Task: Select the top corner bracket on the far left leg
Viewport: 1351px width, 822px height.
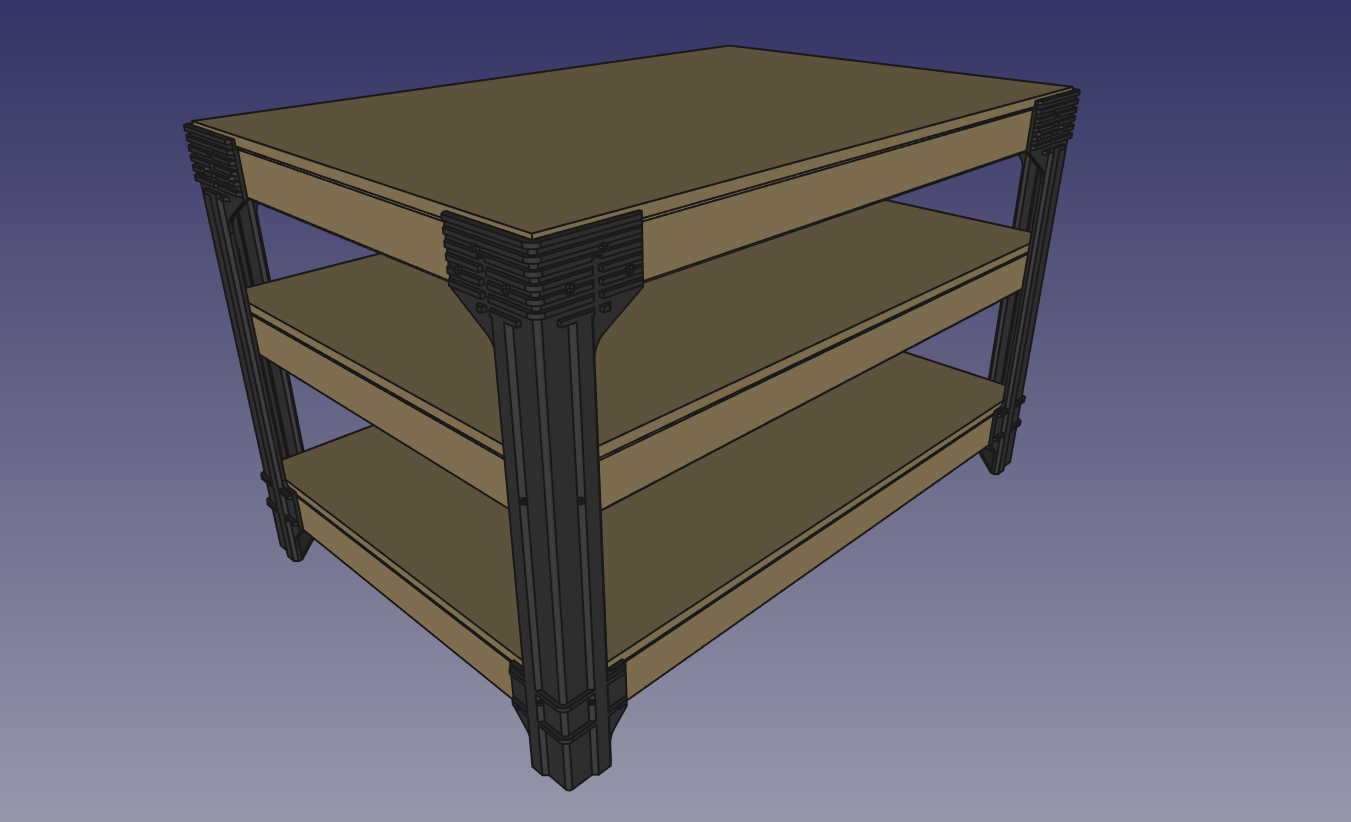Action: (x=215, y=162)
